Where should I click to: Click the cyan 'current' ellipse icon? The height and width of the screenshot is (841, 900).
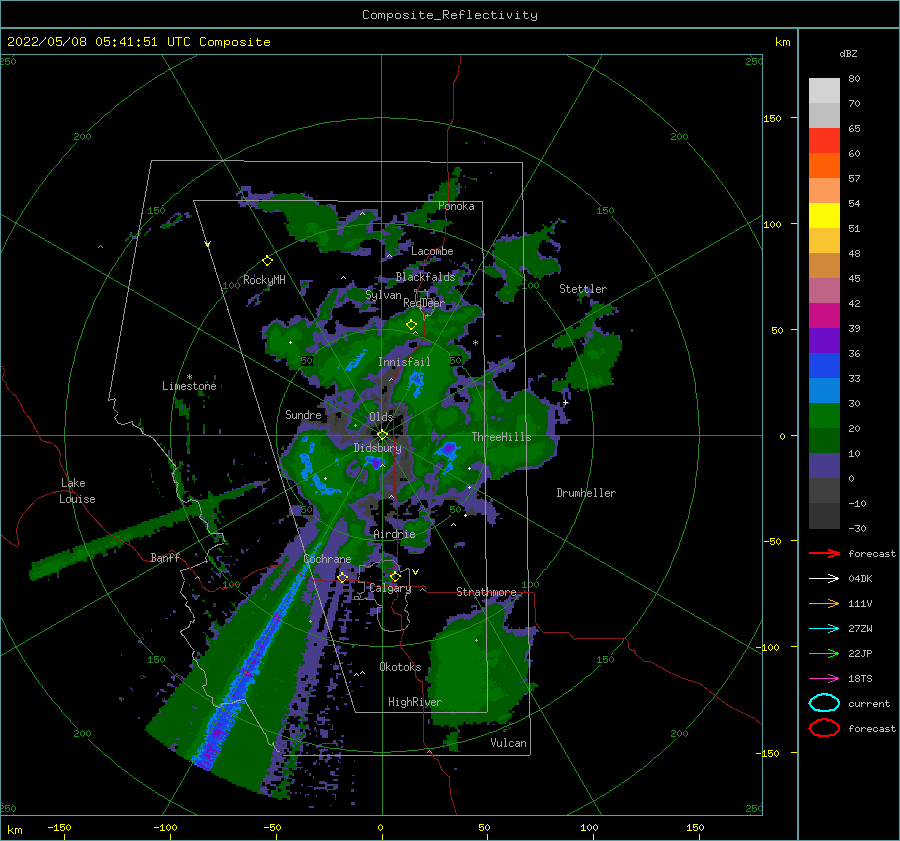click(824, 703)
